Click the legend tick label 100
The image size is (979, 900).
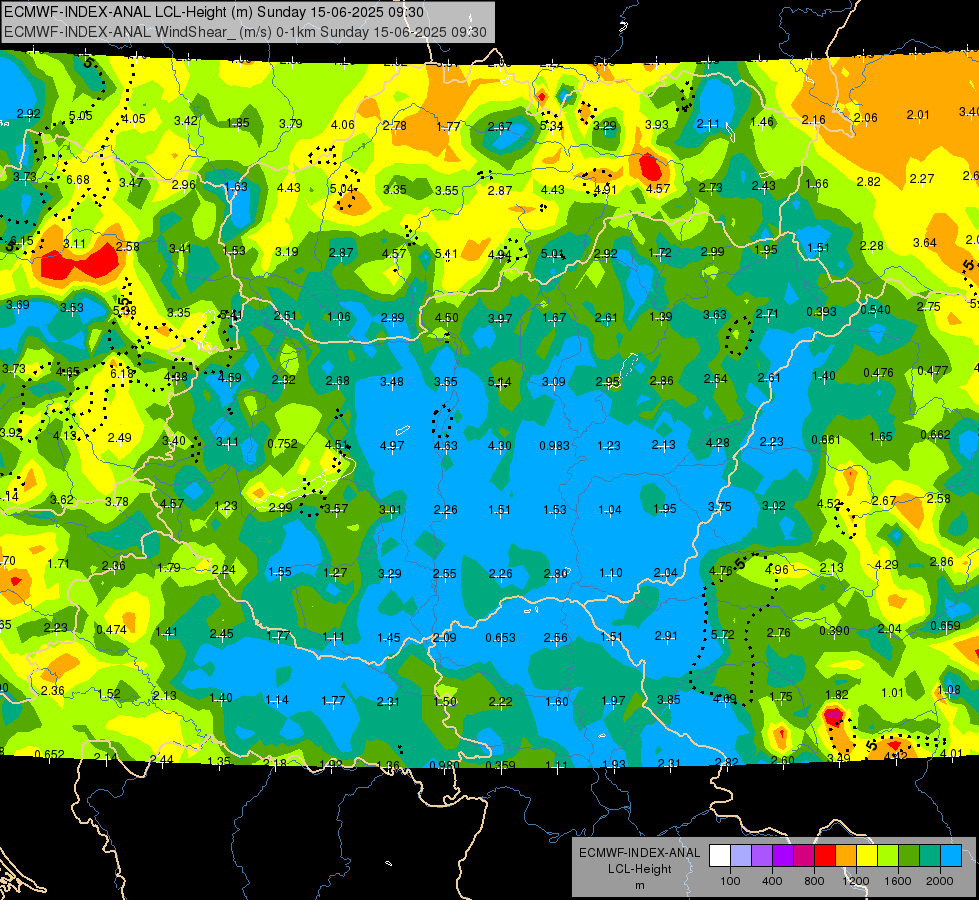coord(731,881)
